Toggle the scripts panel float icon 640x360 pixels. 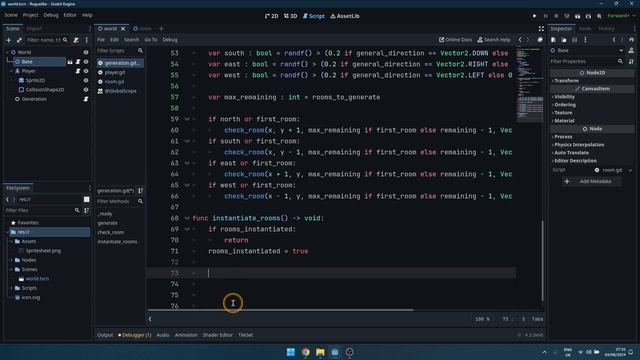coord(540,40)
